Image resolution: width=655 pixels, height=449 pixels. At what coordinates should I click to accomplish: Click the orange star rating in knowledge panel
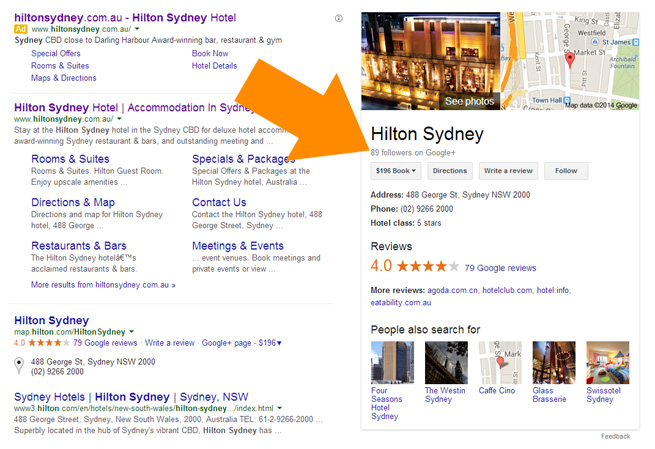(428, 266)
